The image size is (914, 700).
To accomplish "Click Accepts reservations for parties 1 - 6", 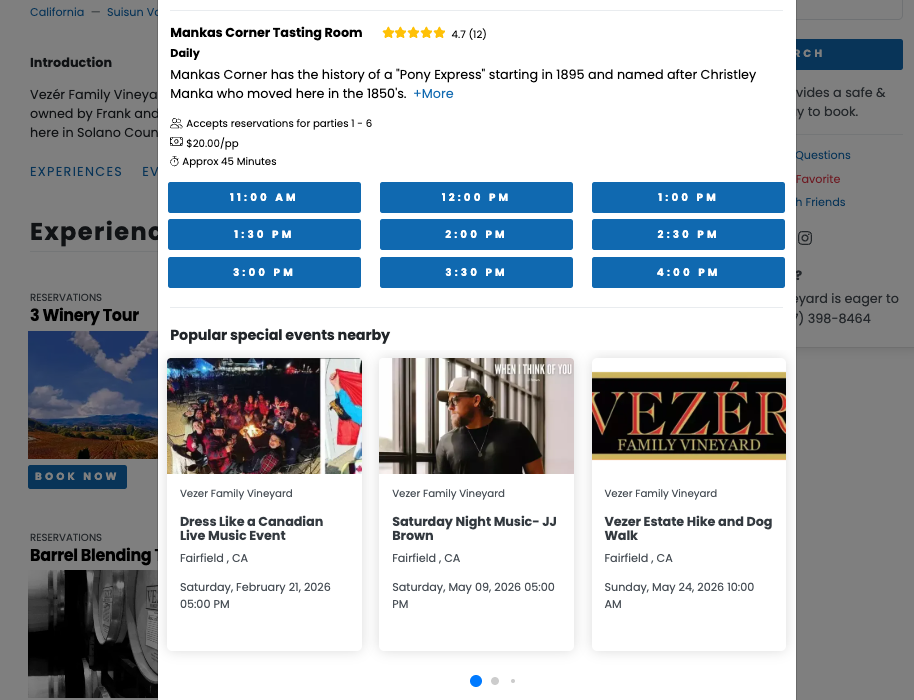I will click(279, 123).
